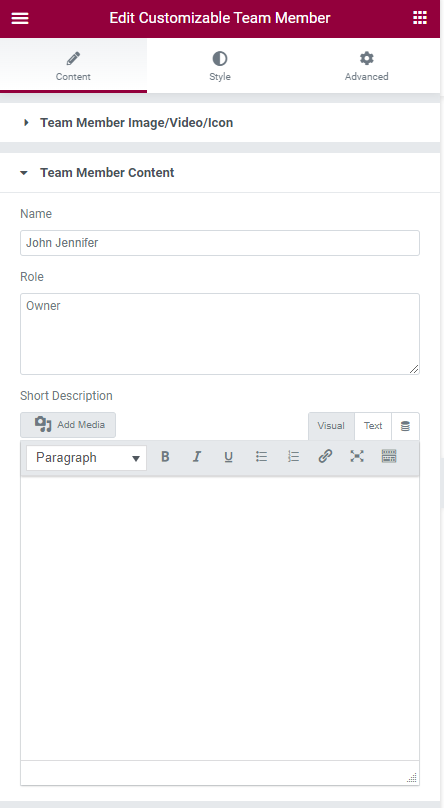The width and height of the screenshot is (444, 808).
Task: Toggle the editor toolbar kitchen sink
Action: [x=389, y=457]
